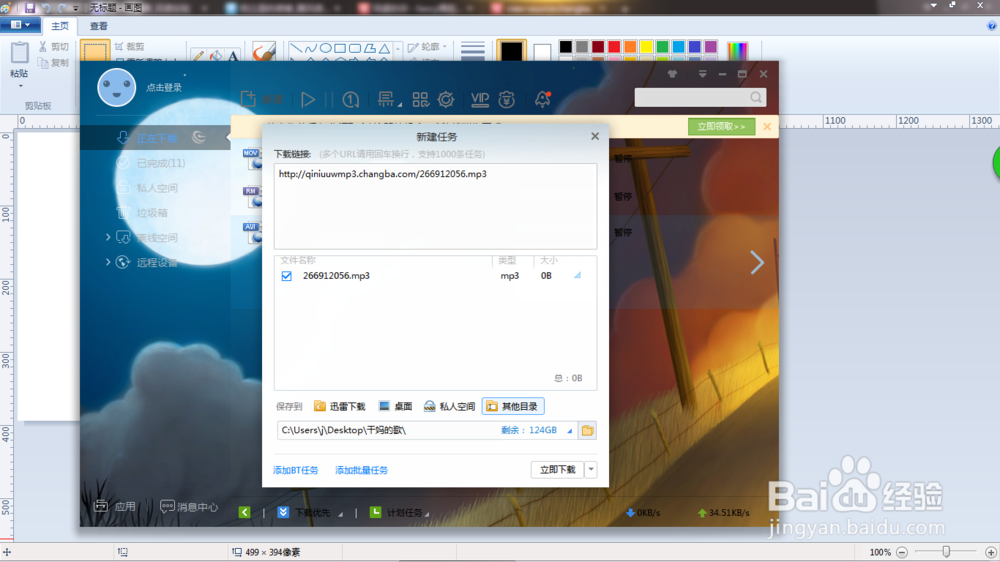
Task: Open the Paint file menu button
Action: click(20, 25)
